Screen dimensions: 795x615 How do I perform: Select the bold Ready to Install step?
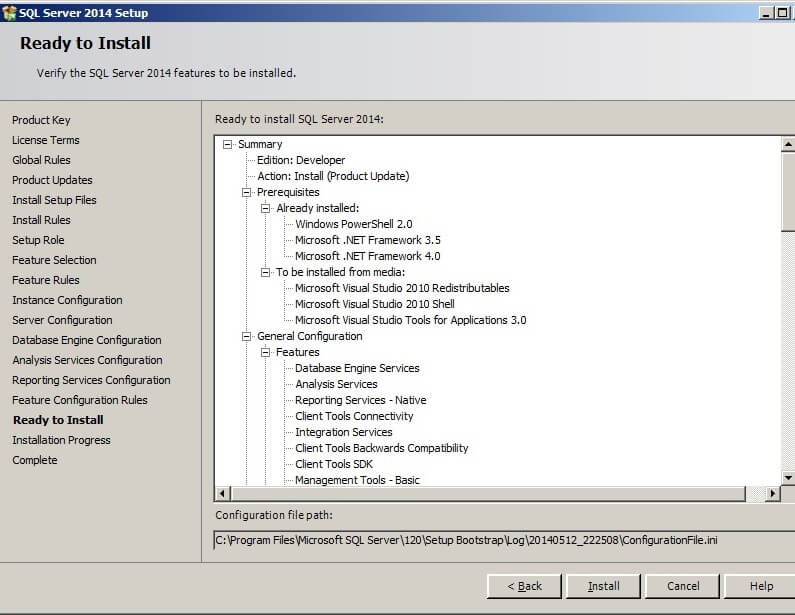(x=58, y=420)
